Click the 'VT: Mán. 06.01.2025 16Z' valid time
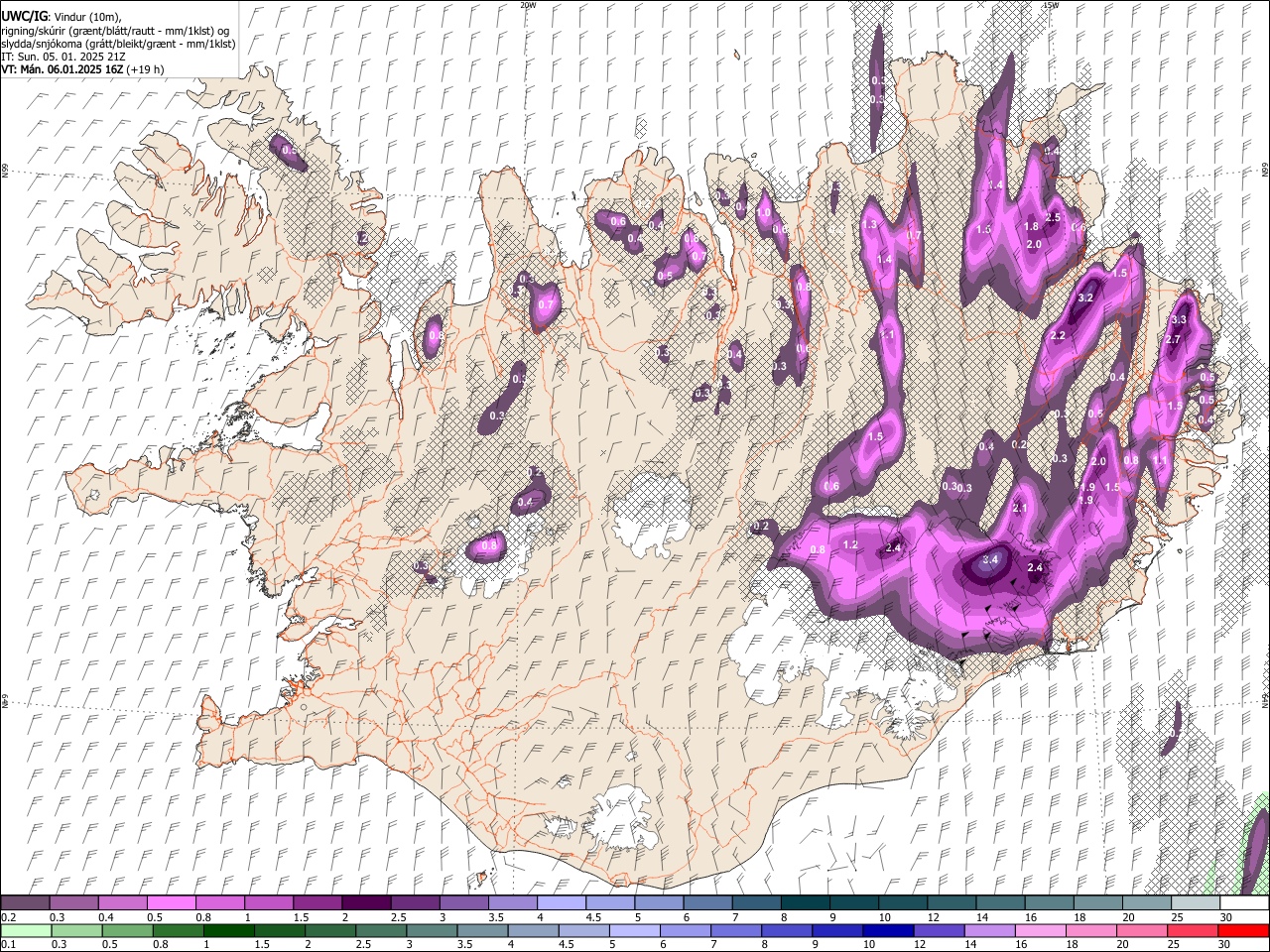This screenshot has width=1270, height=952. coord(62,69)
